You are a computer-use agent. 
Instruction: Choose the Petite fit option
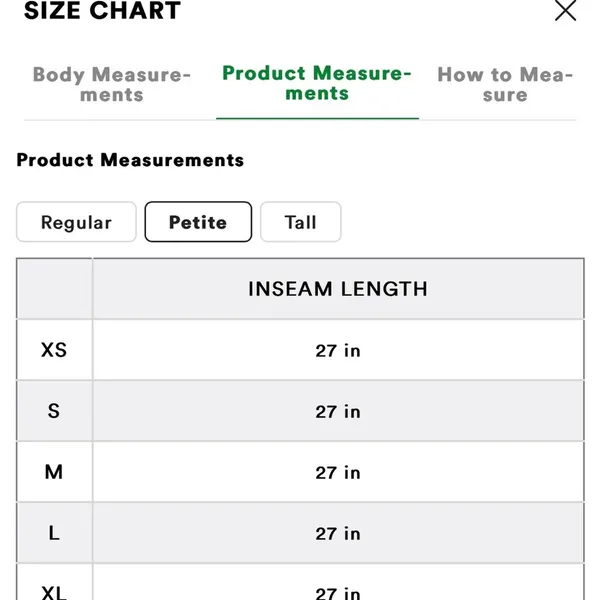[198, 222]
